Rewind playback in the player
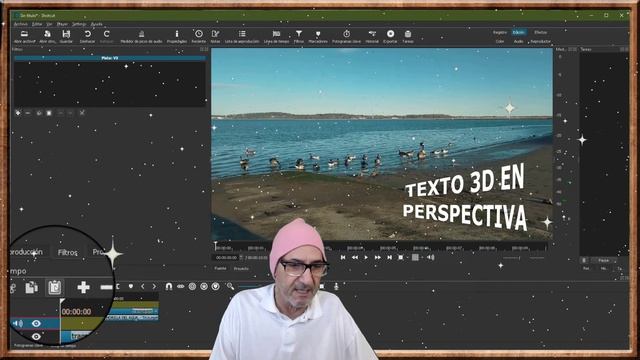The image size is (640, 360). click(x=355, y=258)
